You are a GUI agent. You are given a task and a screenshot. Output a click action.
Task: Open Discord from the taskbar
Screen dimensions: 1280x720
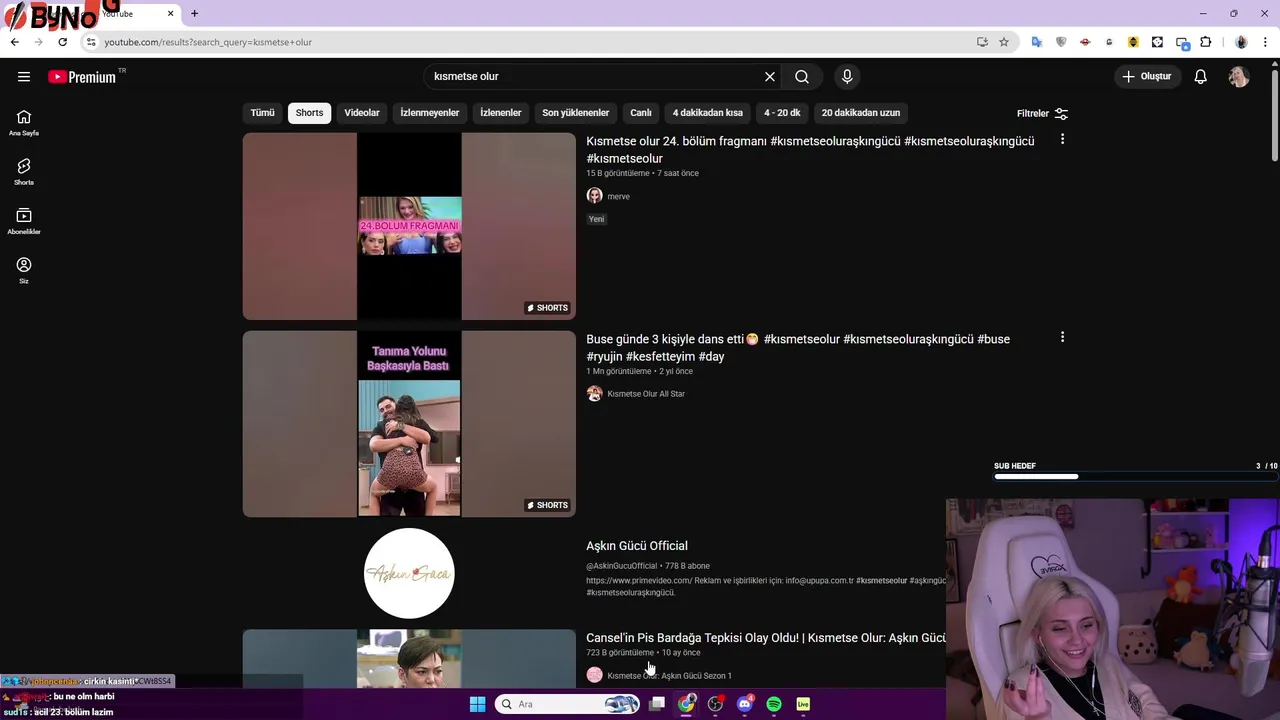tap(744, 704)
